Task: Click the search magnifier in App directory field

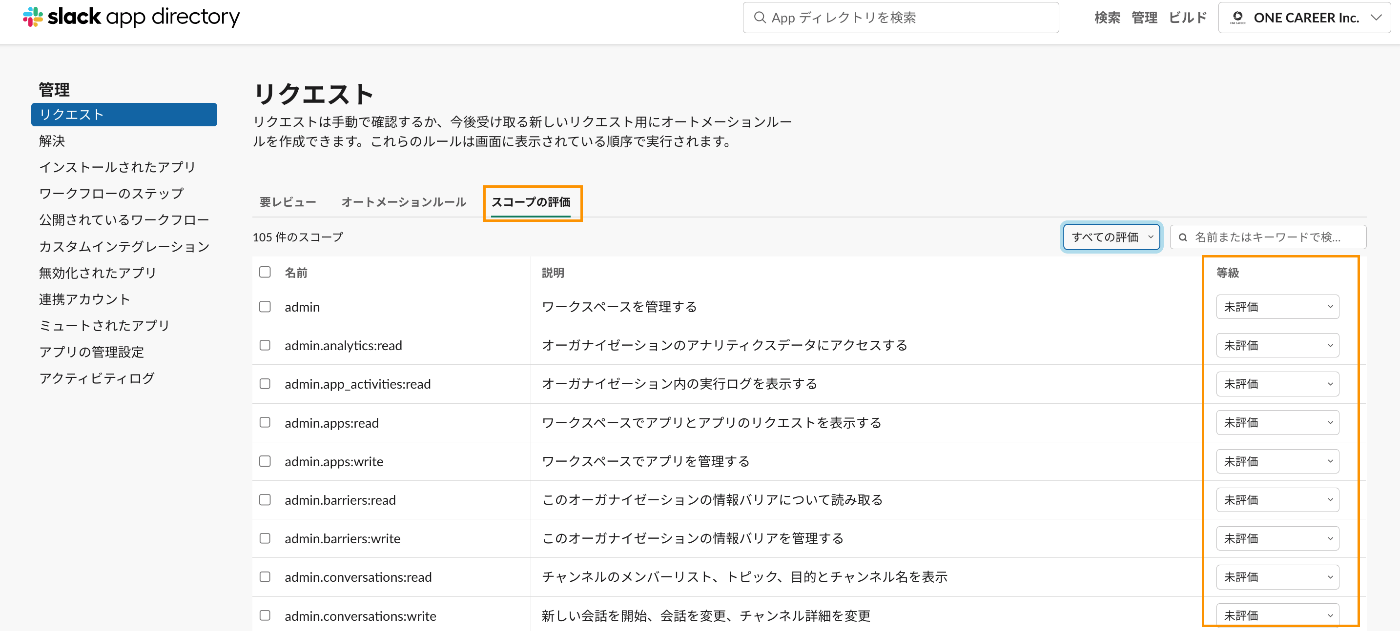Action: [x=760, y=18]
